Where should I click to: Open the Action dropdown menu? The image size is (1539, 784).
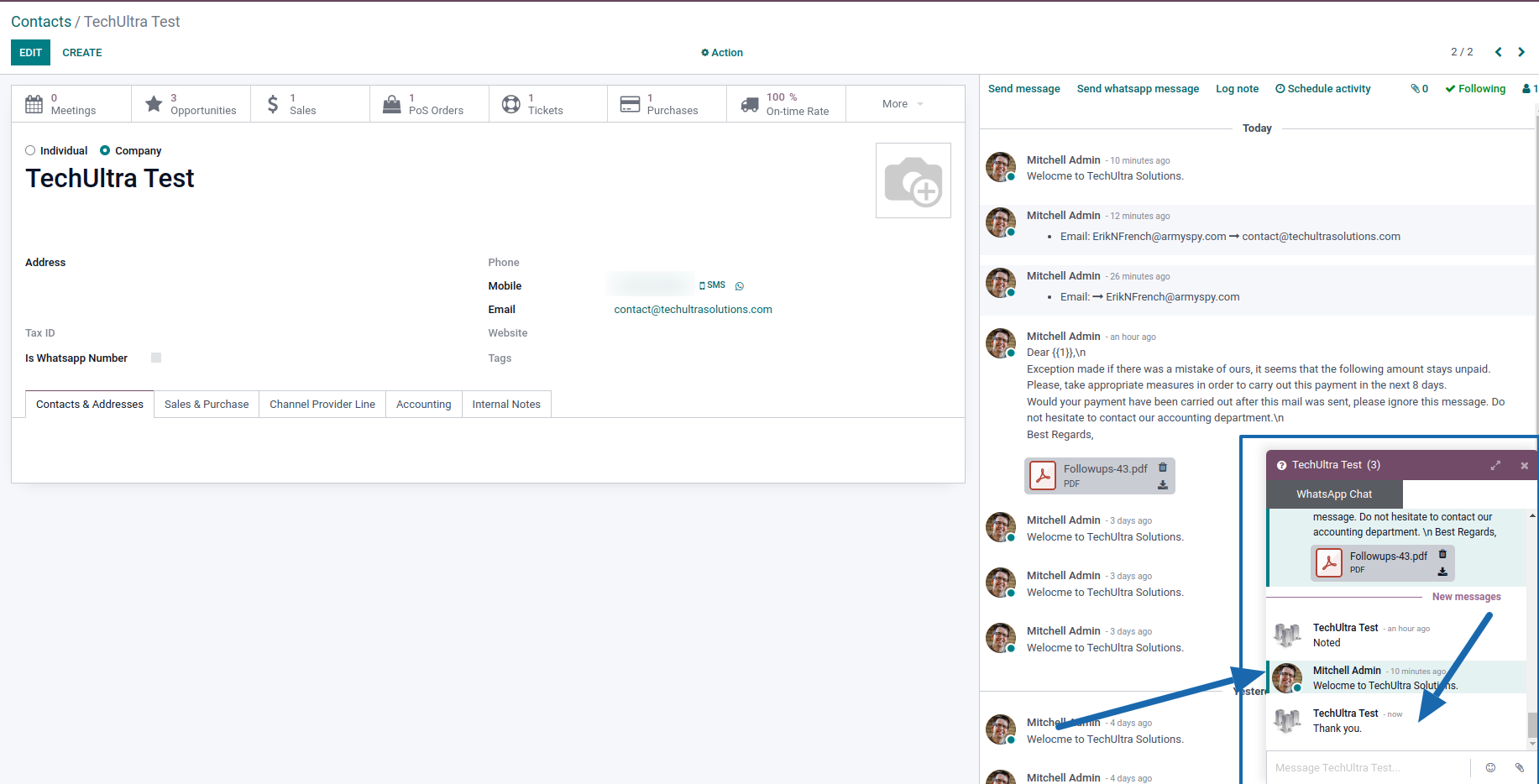pyautogui.click(x=722, y=52)
